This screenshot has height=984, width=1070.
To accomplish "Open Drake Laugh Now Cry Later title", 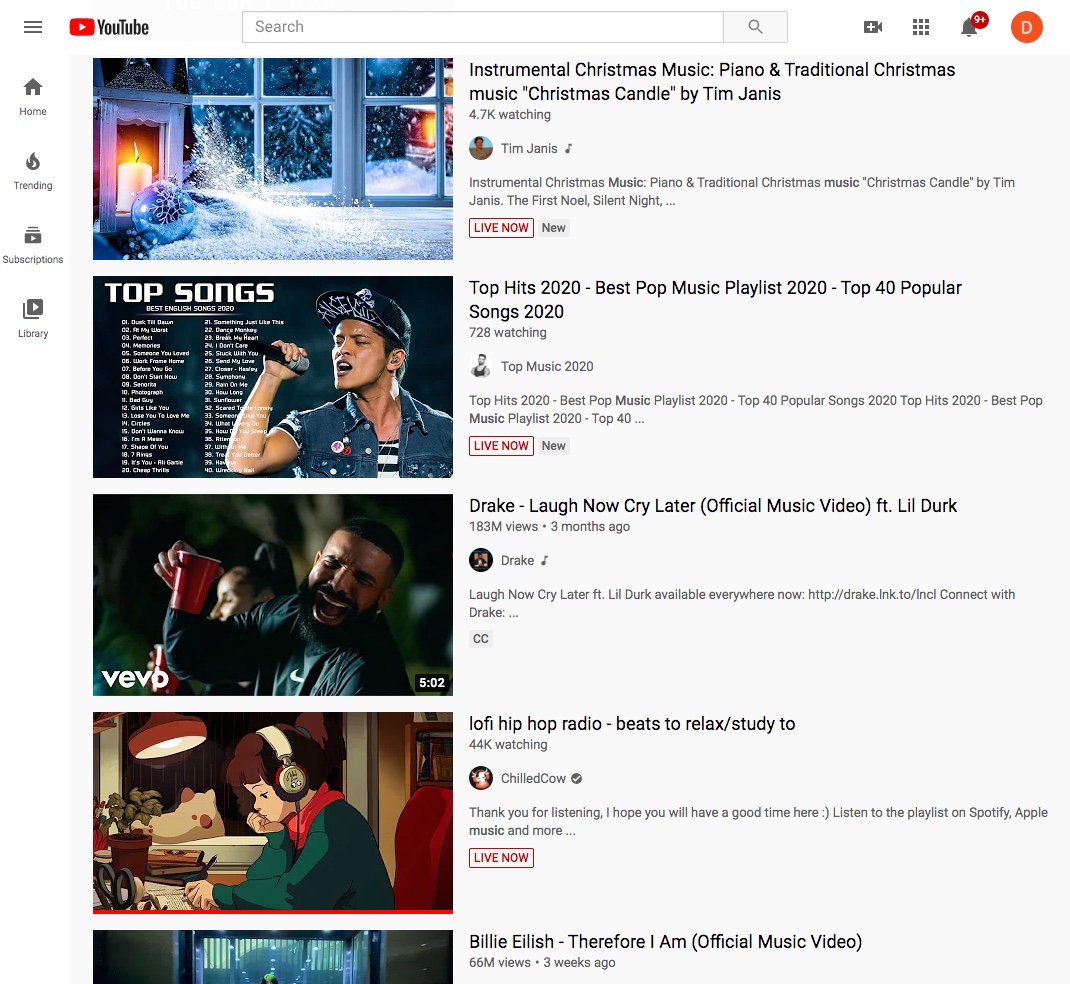I will click(712, 506).
